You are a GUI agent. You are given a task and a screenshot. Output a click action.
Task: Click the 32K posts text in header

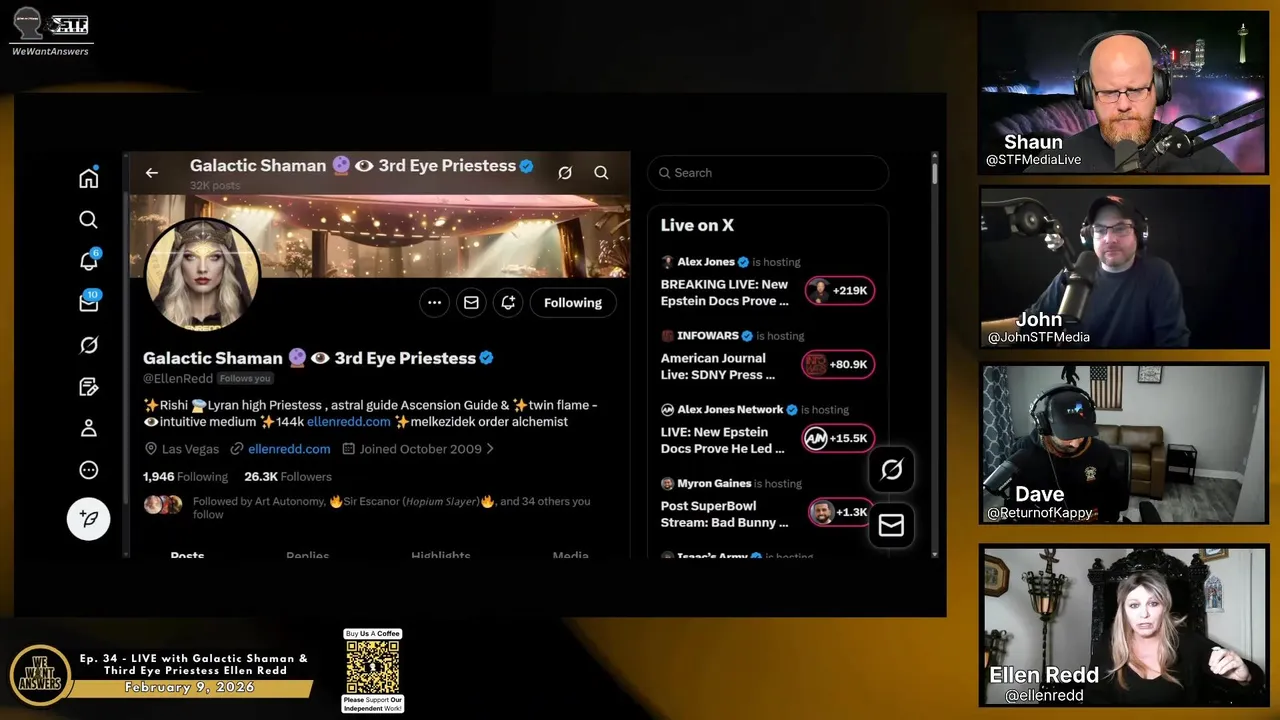tap(215, 186)
